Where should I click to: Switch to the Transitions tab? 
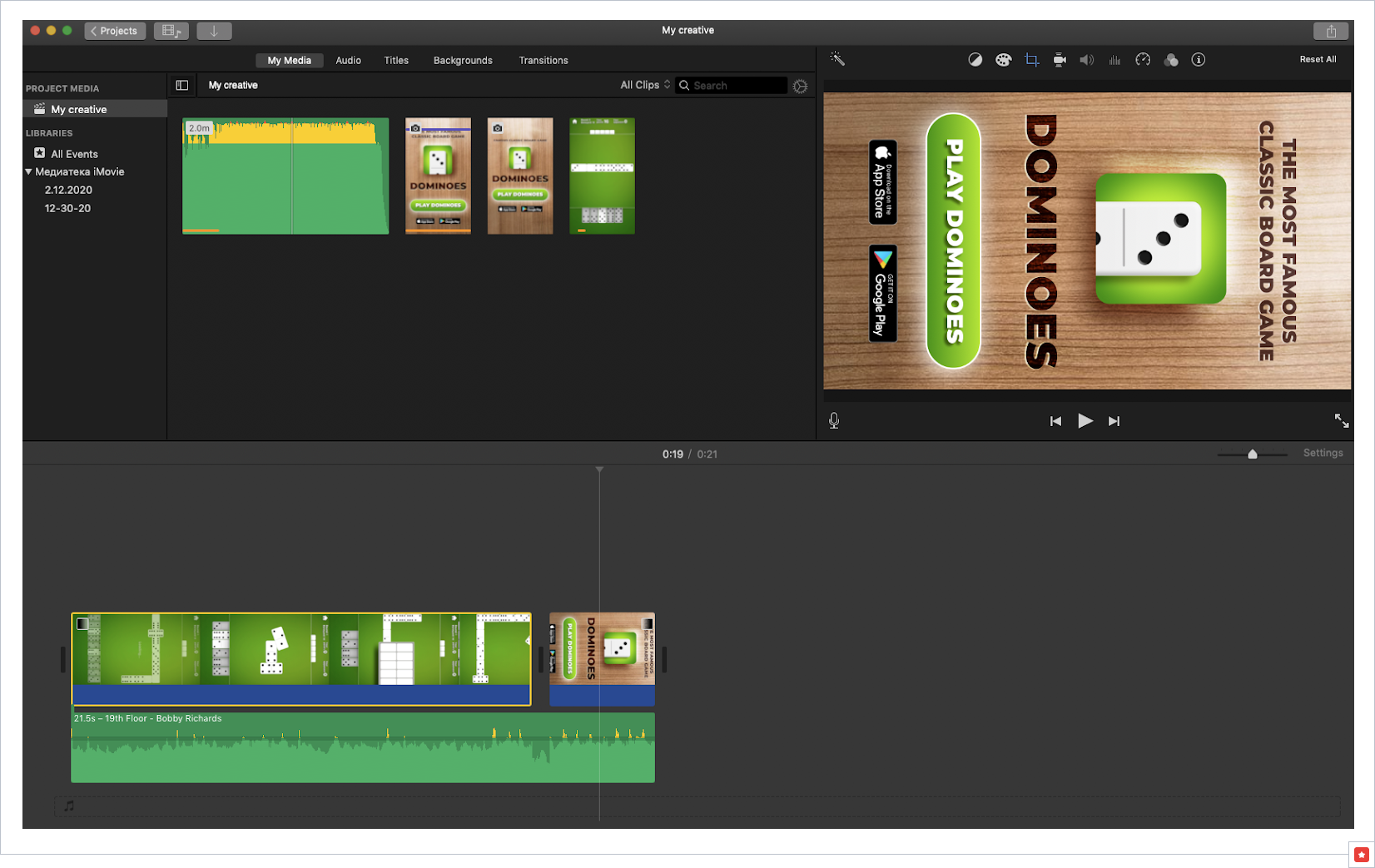point(543,61)
